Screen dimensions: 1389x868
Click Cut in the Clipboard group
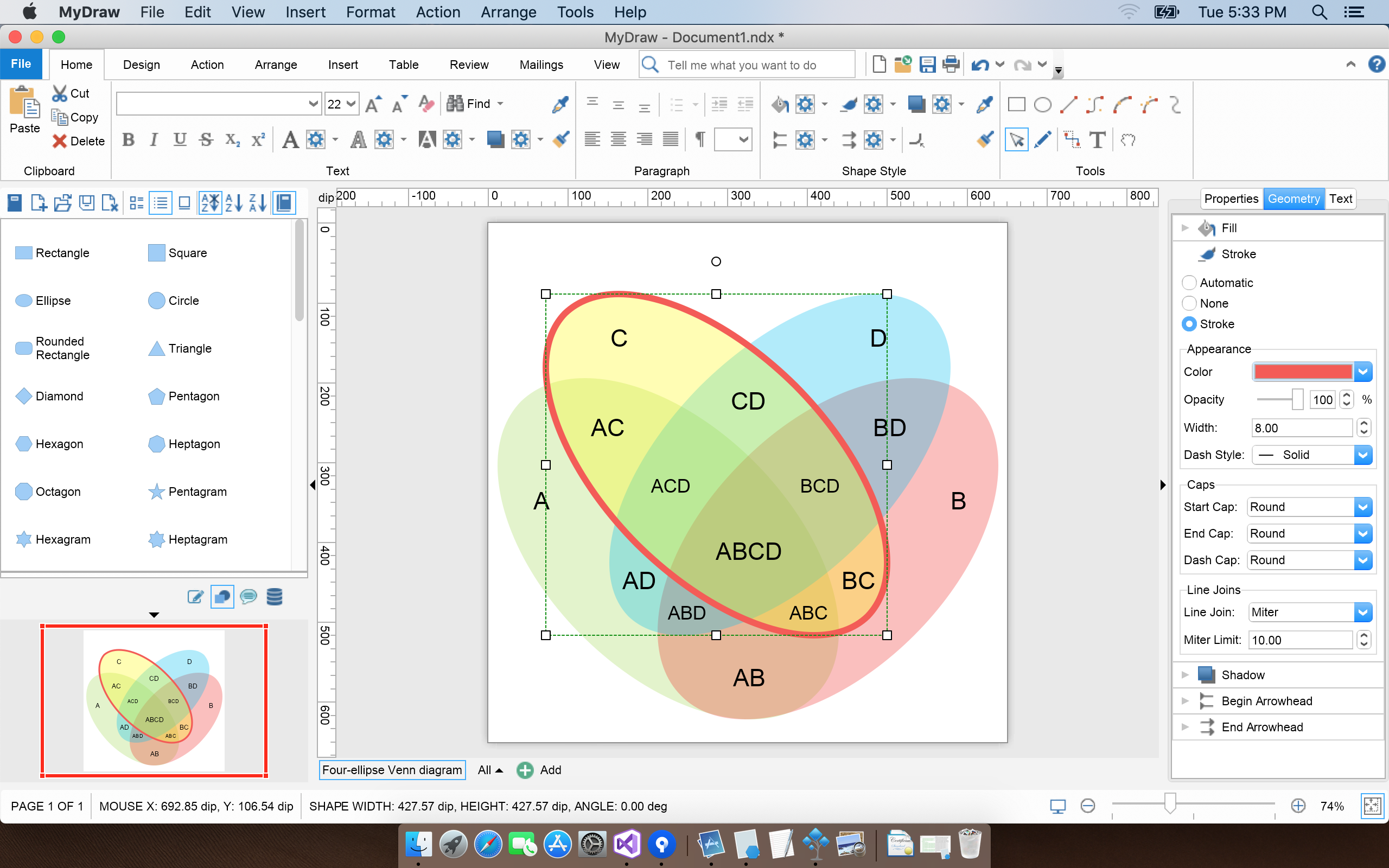[x=72, y=93]
